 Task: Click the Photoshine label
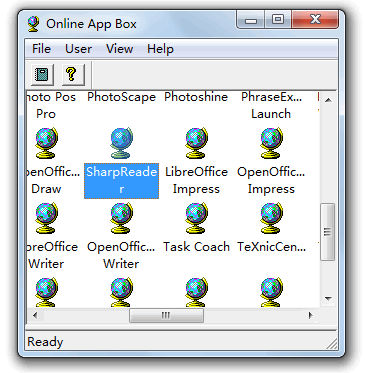(x=196, y=97)
